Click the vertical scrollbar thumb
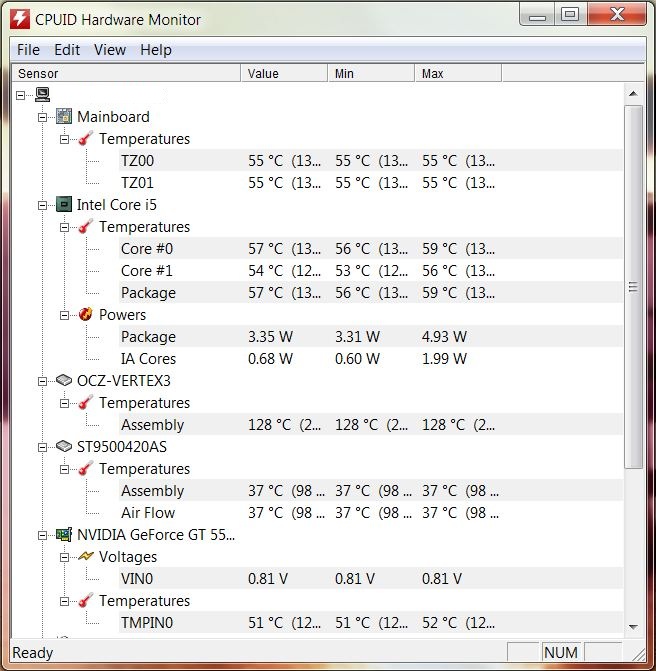Screen dimensions: 656x671 pyautogui.click(x=633, y=287)
